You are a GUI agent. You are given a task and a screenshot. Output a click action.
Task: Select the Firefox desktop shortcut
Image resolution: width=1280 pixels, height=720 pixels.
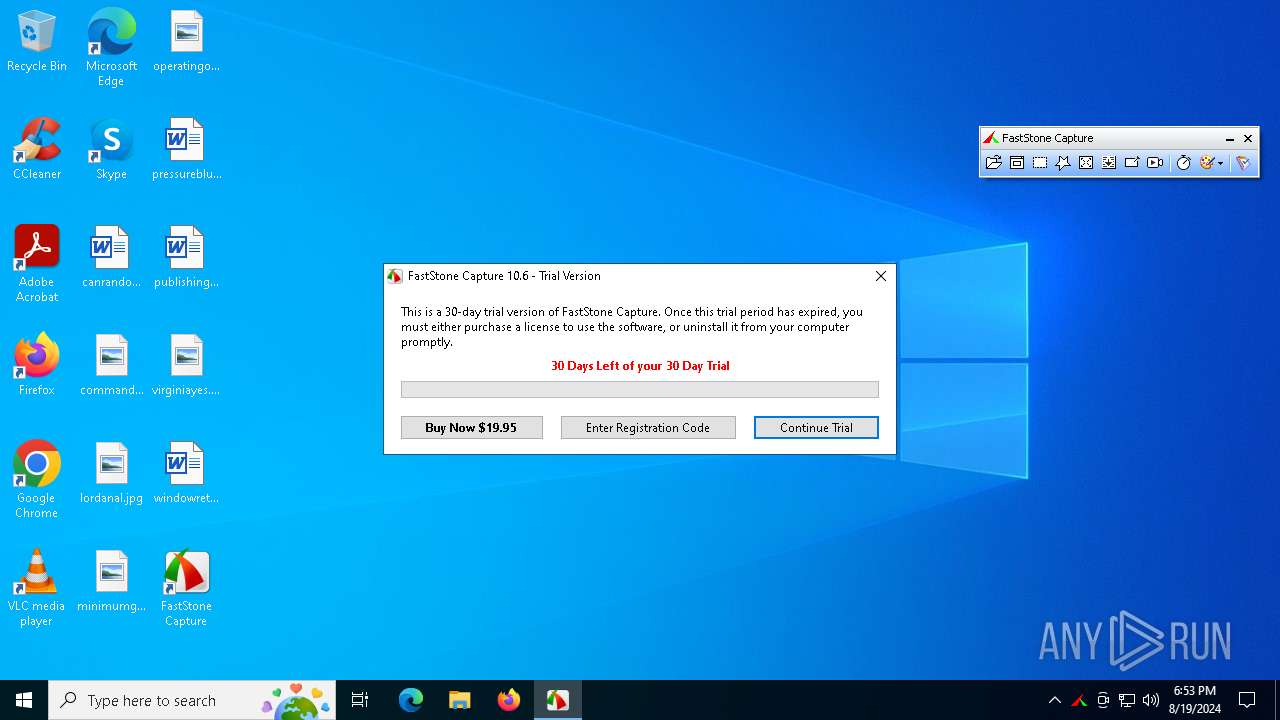click(37, 365)
